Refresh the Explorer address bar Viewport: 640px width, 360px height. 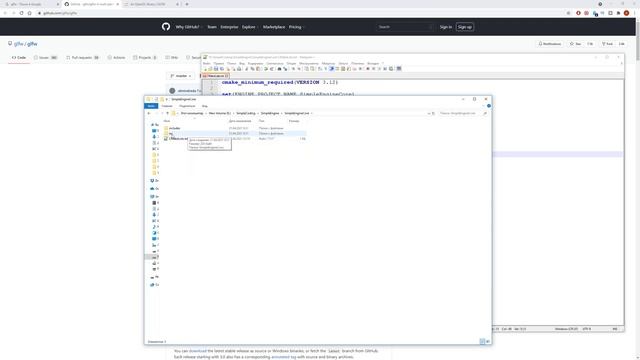tap(433, 113)
